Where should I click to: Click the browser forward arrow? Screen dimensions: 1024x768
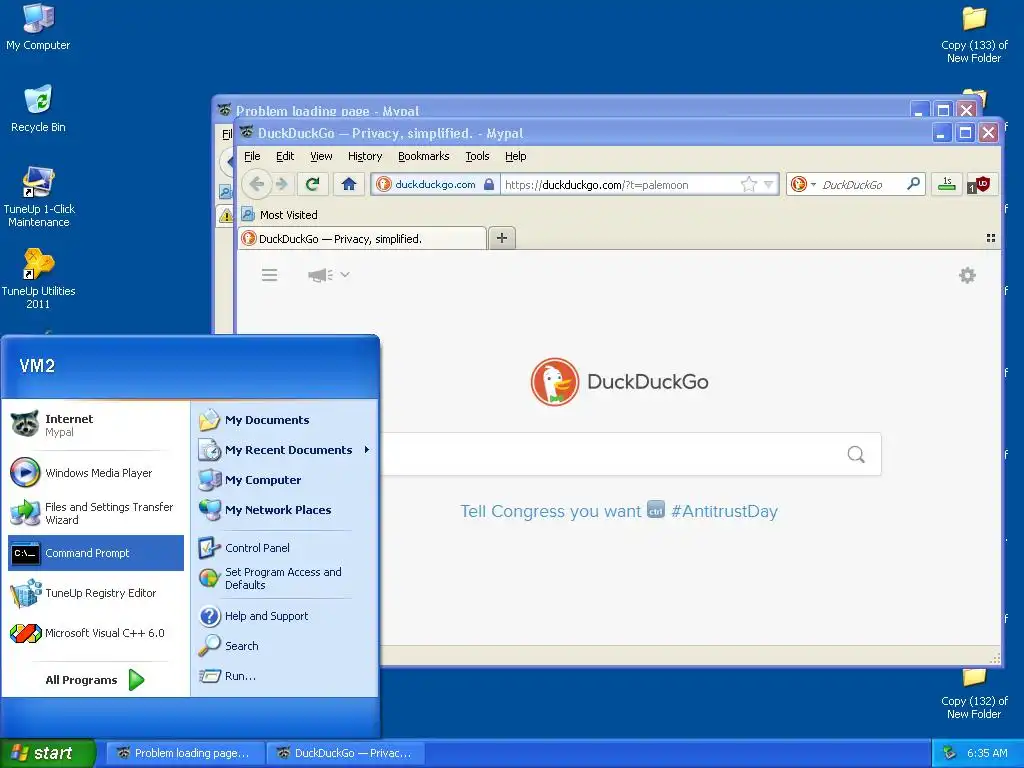coord(281,184)
